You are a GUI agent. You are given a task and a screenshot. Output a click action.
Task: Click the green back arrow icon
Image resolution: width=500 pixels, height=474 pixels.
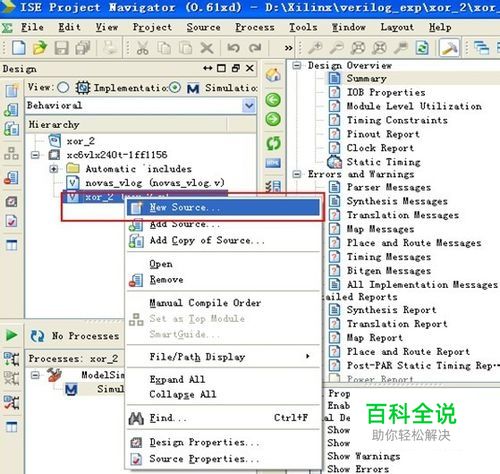pos(273,100)
